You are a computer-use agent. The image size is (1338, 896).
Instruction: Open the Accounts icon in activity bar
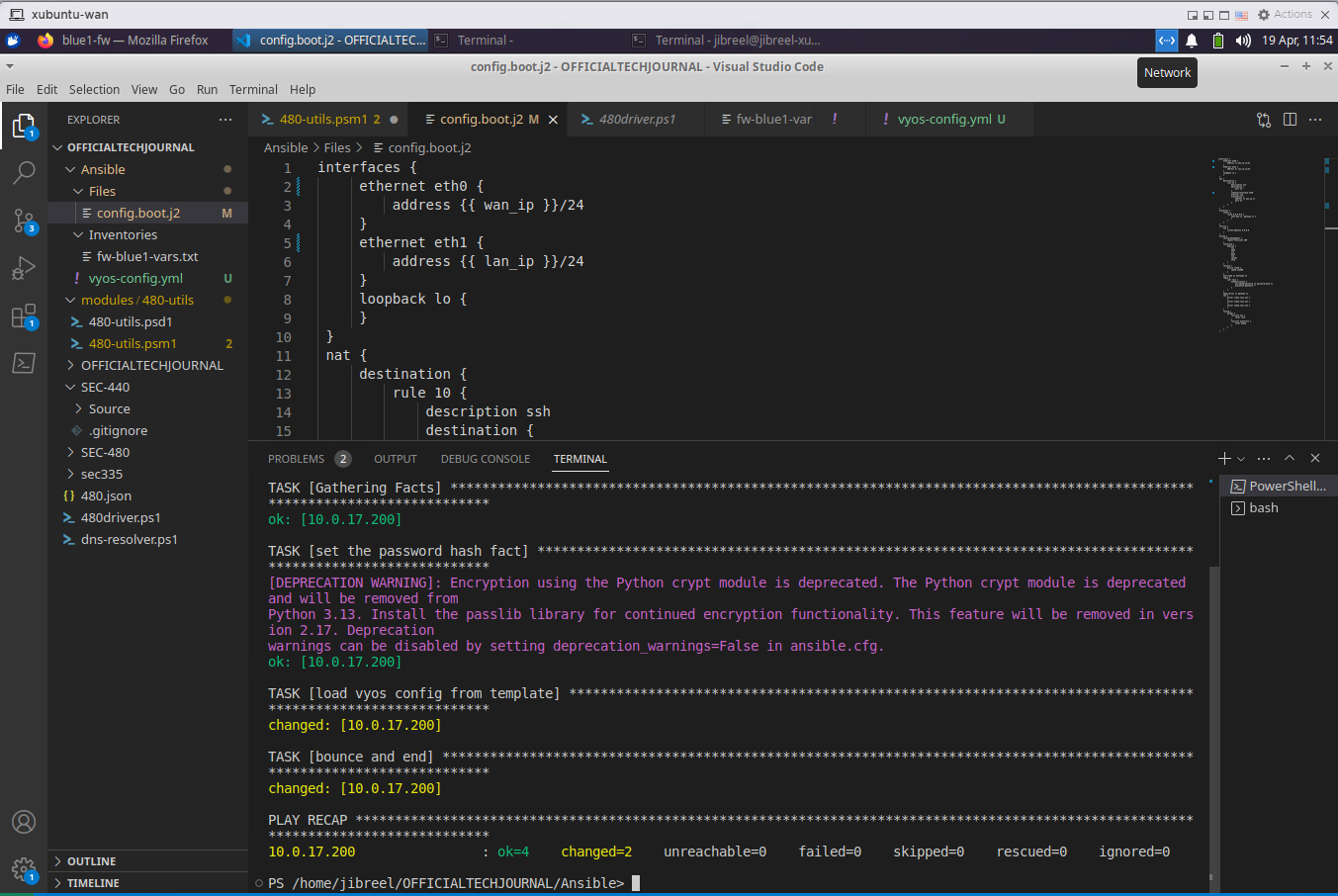coord(24,822)
